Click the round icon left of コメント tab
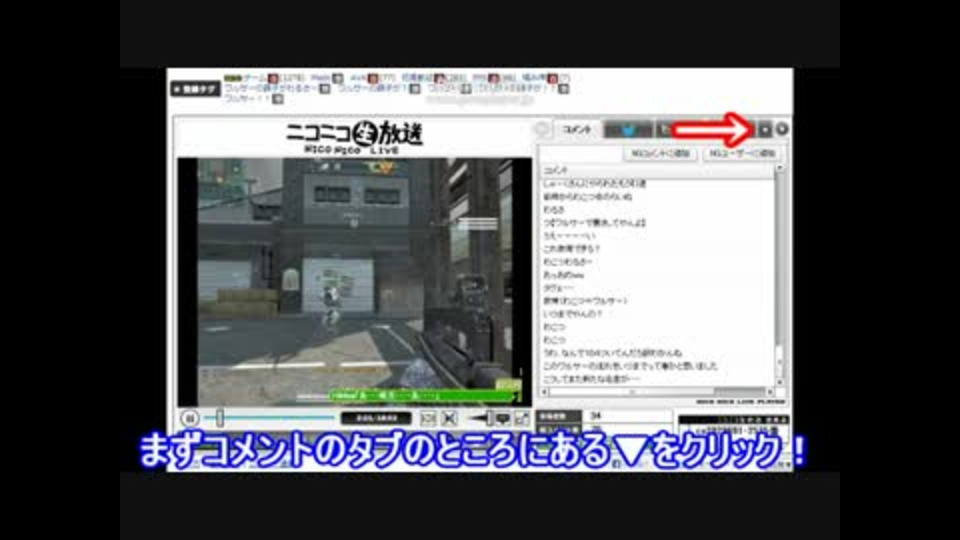The width and height of the screenshot is (960, 540). point(541,129)
